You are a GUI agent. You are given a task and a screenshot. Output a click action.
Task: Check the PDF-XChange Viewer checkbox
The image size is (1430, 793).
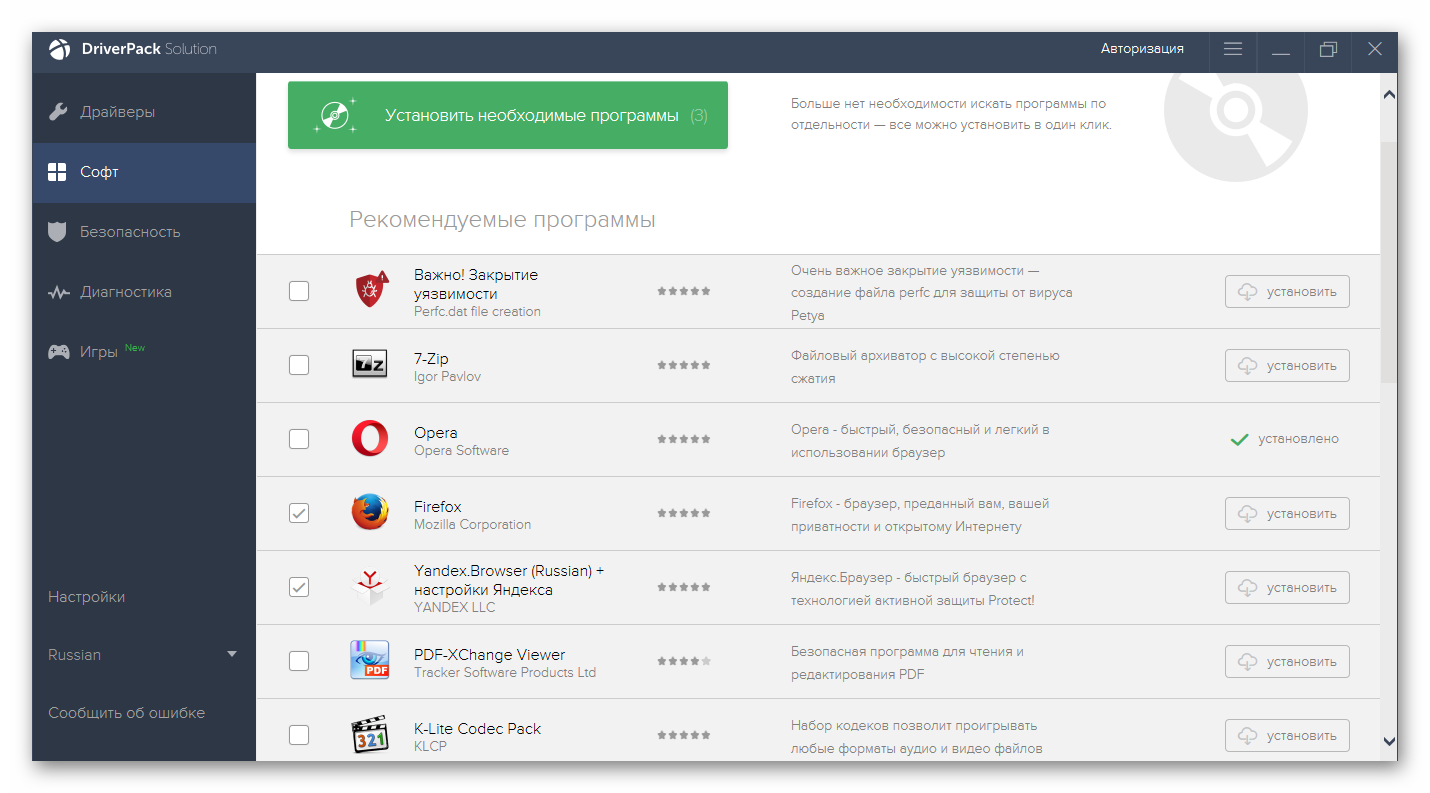(299, 661)
